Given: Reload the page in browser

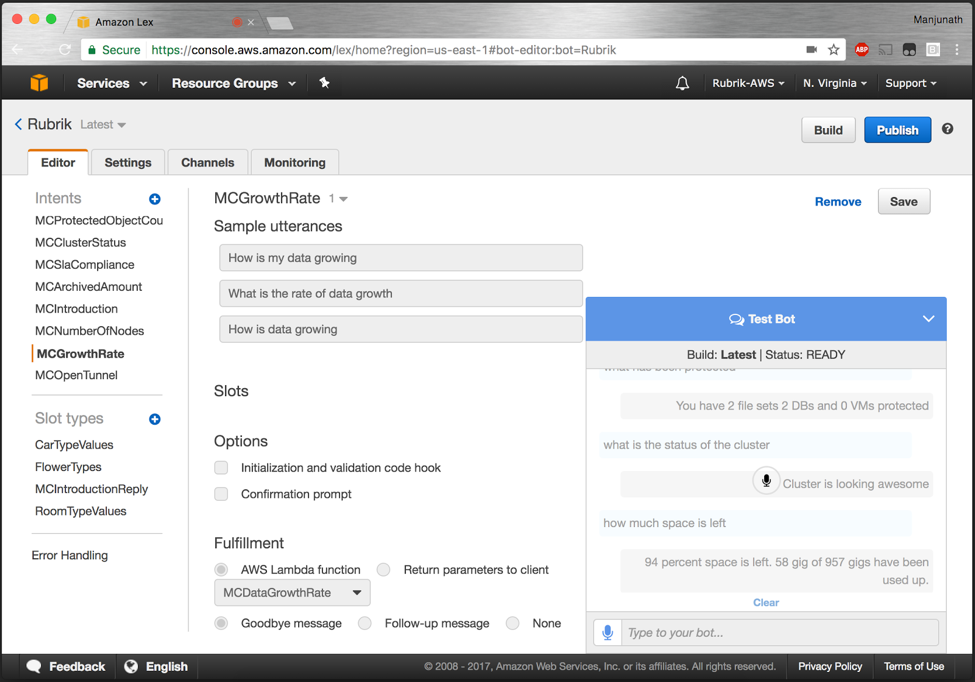Looking at the screenshot, I should coord(65,50).
